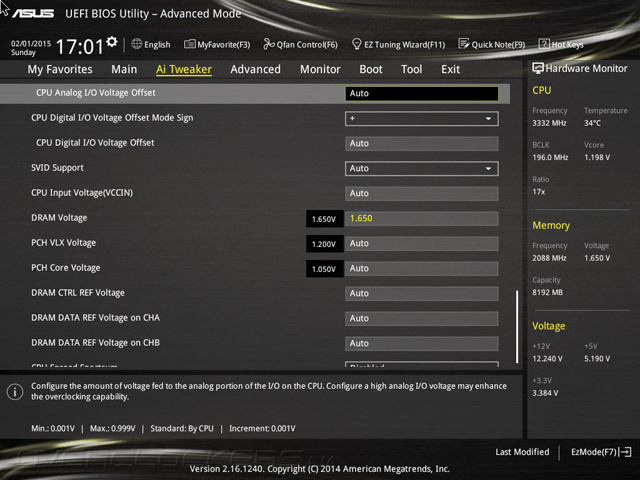Switch to the Boot tab
The width and height of the screenshot is (640, 480).
tap(371, 69)
